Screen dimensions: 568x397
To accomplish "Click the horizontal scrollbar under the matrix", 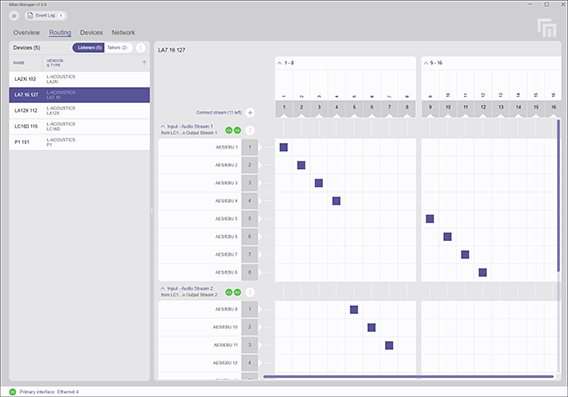I will tap(408, 377).
